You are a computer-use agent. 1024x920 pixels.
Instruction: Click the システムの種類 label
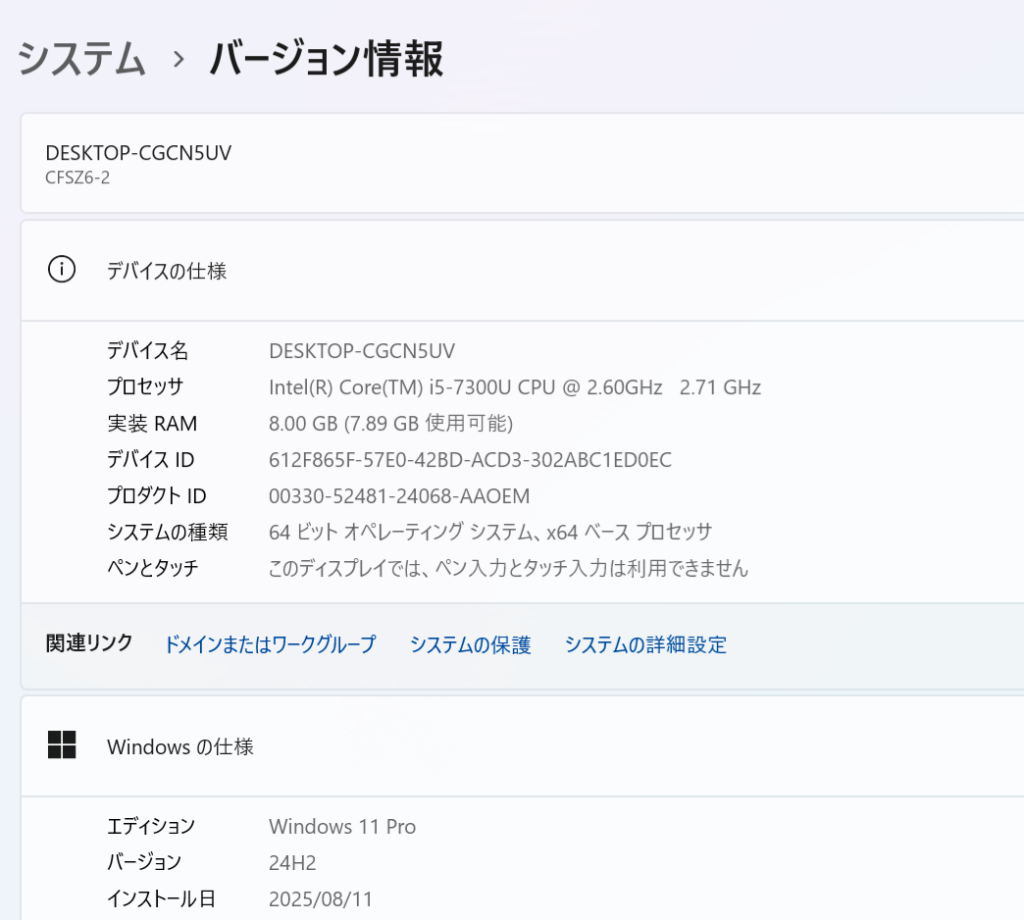[168, 532]
